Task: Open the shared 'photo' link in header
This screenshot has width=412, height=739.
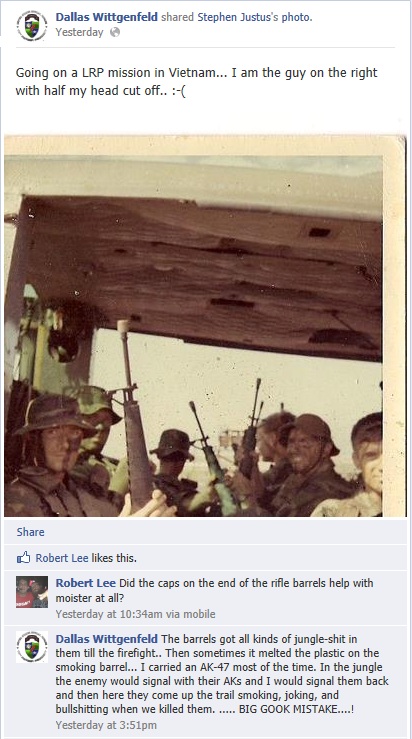Action: click(x=296, y=17)
